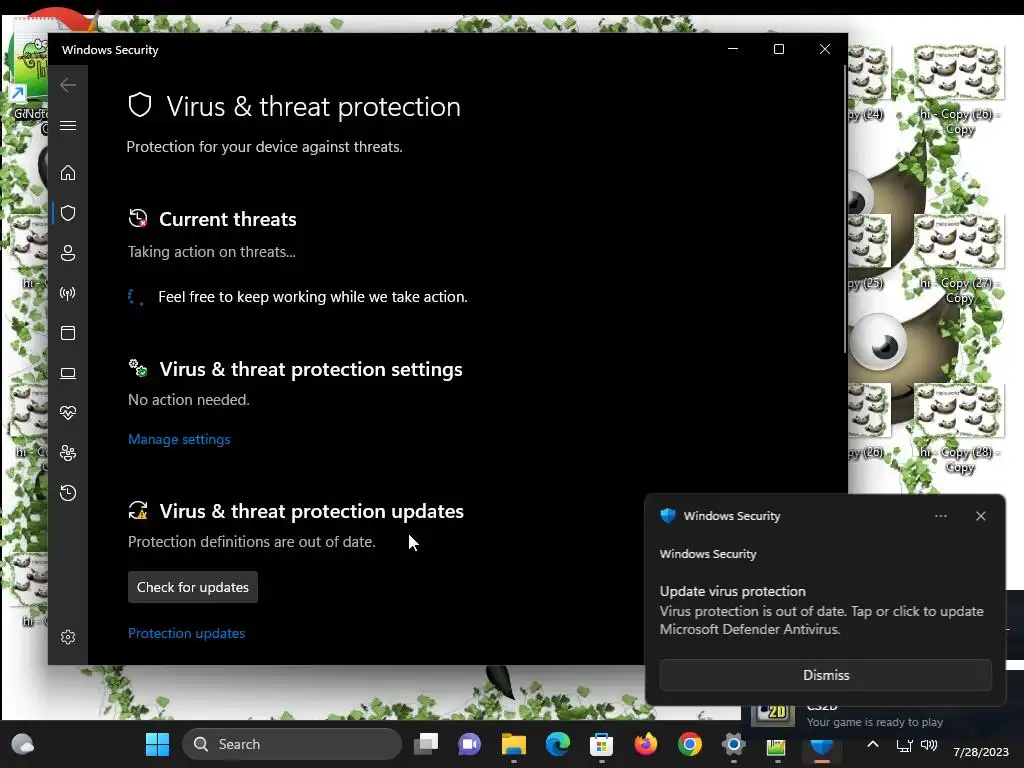Click the 7/28/2023 date on taskbar
Image resolution: width=1024 pixels, height=768 pixels.
(980, 752)
